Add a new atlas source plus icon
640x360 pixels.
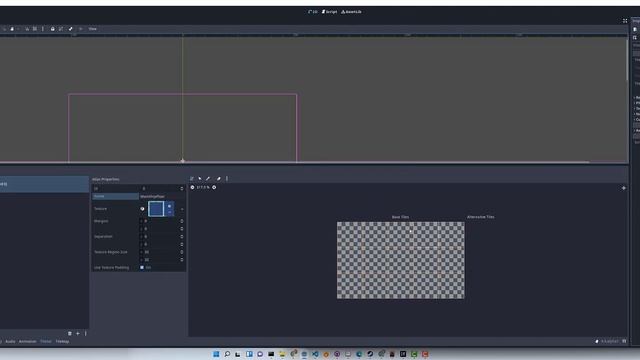78,333
